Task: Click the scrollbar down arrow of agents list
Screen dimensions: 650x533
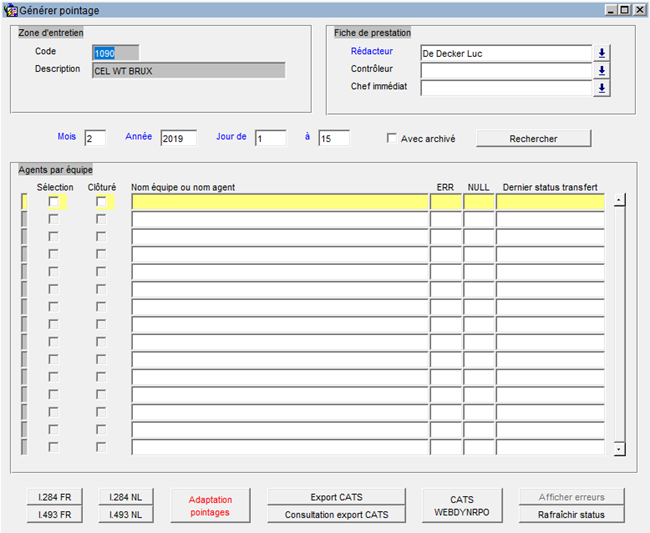Action: (619, 449)
